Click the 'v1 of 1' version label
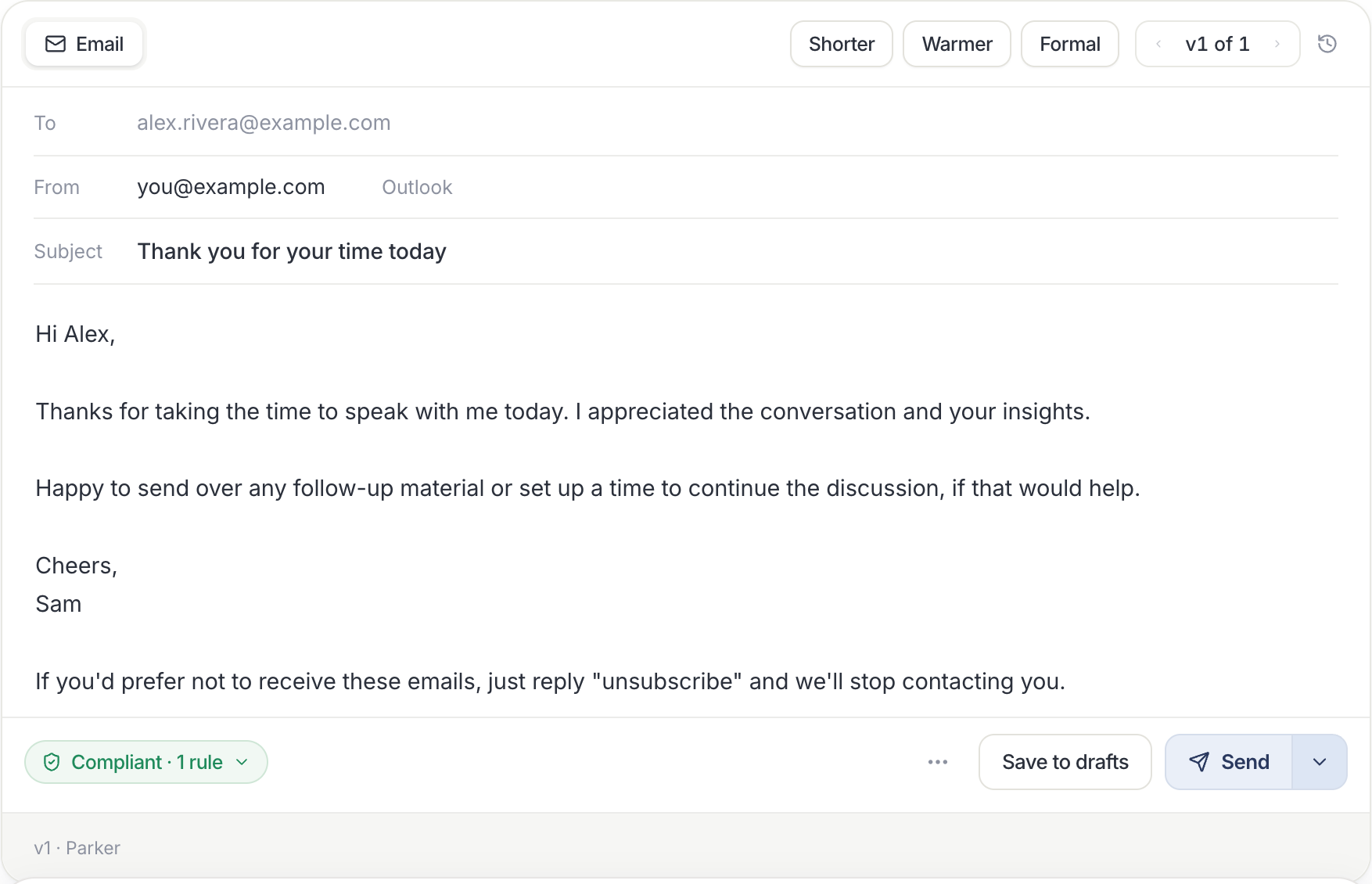The width and height of the screenshot is (1372, 884). [1217, 44]
